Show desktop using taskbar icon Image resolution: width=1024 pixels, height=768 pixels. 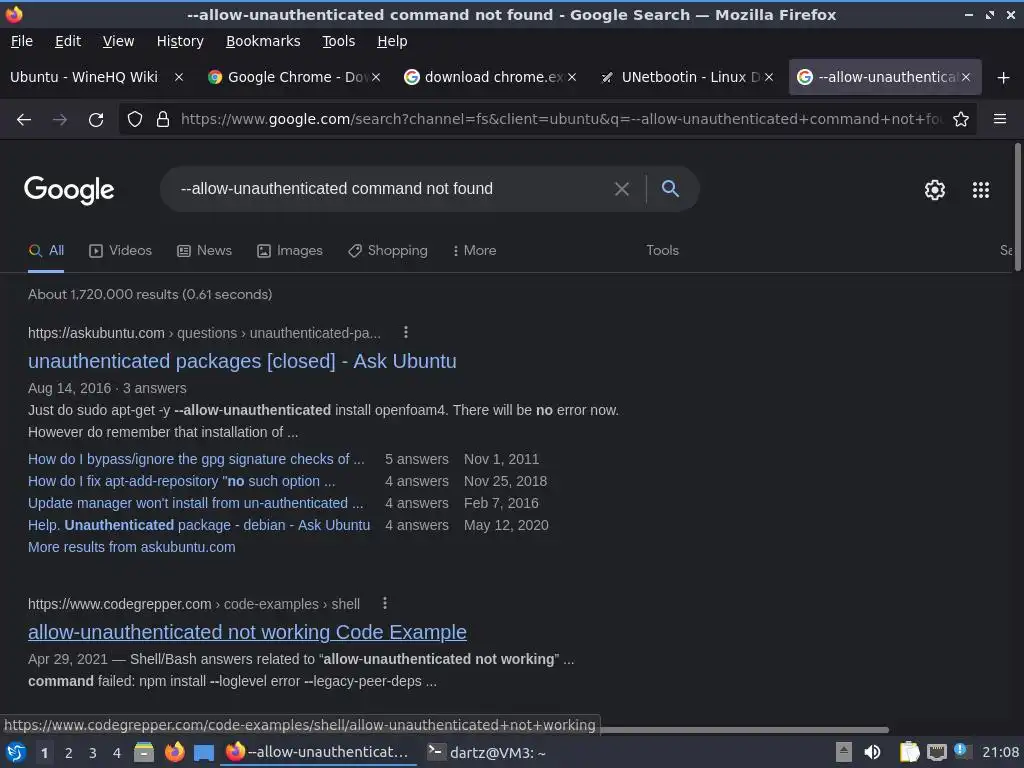point(204,753)
